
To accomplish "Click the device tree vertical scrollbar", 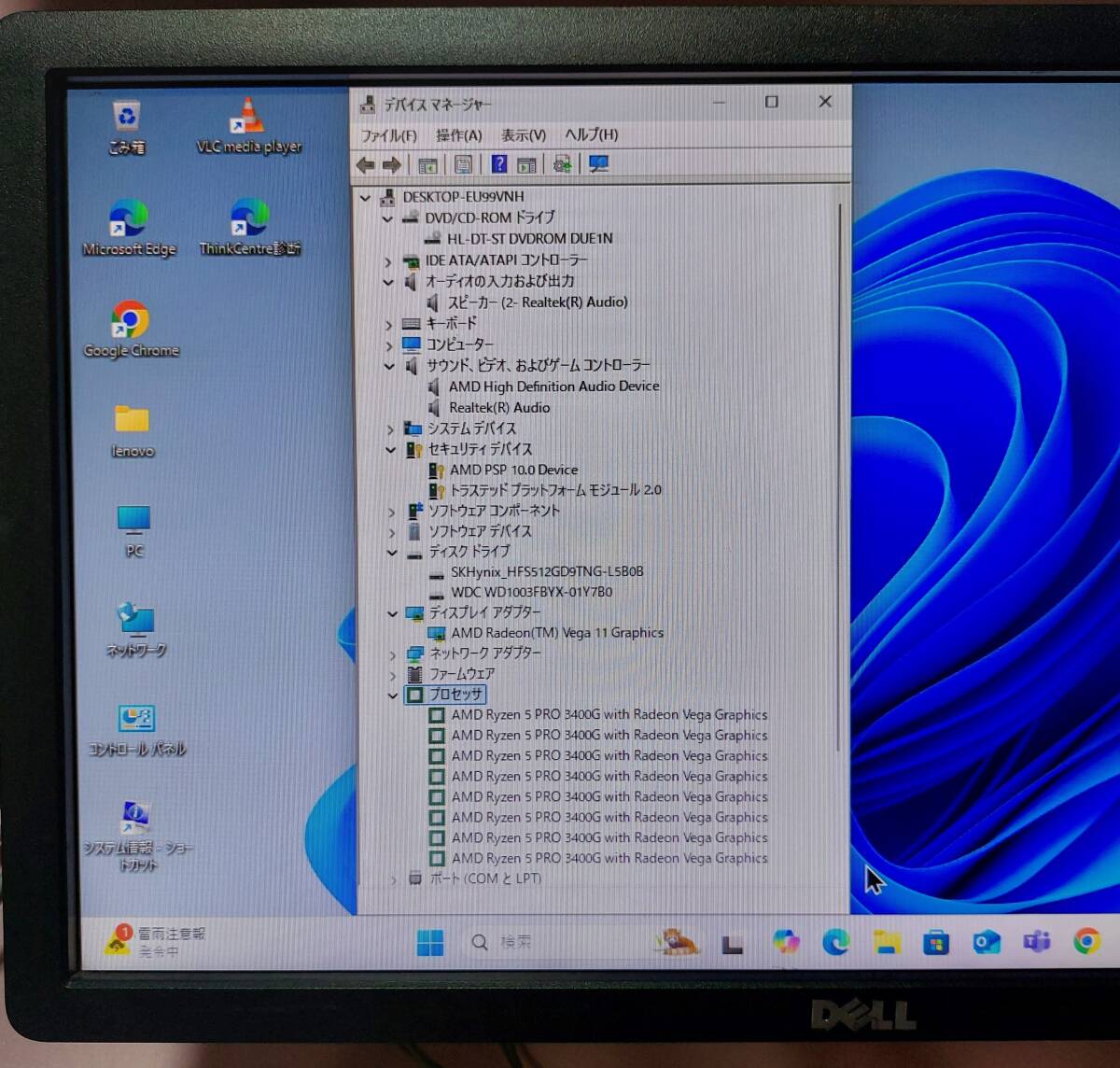I will click(842, 467).
